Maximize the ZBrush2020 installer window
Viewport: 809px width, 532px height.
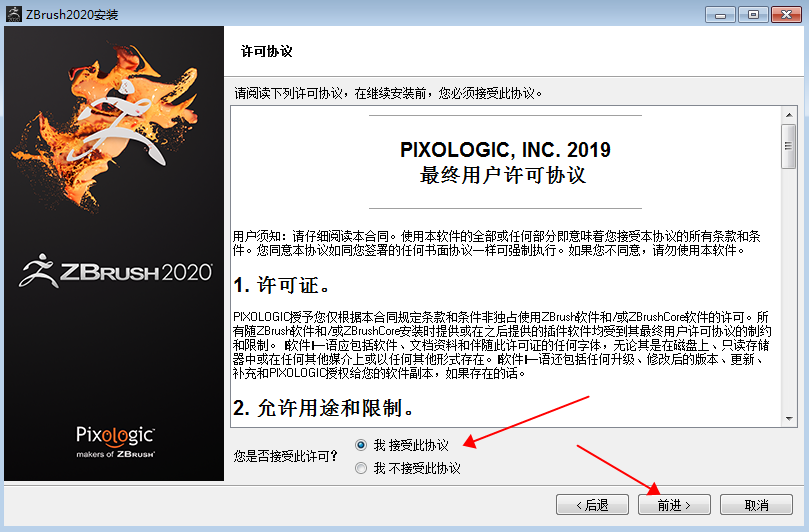click(x=749, y=13)
